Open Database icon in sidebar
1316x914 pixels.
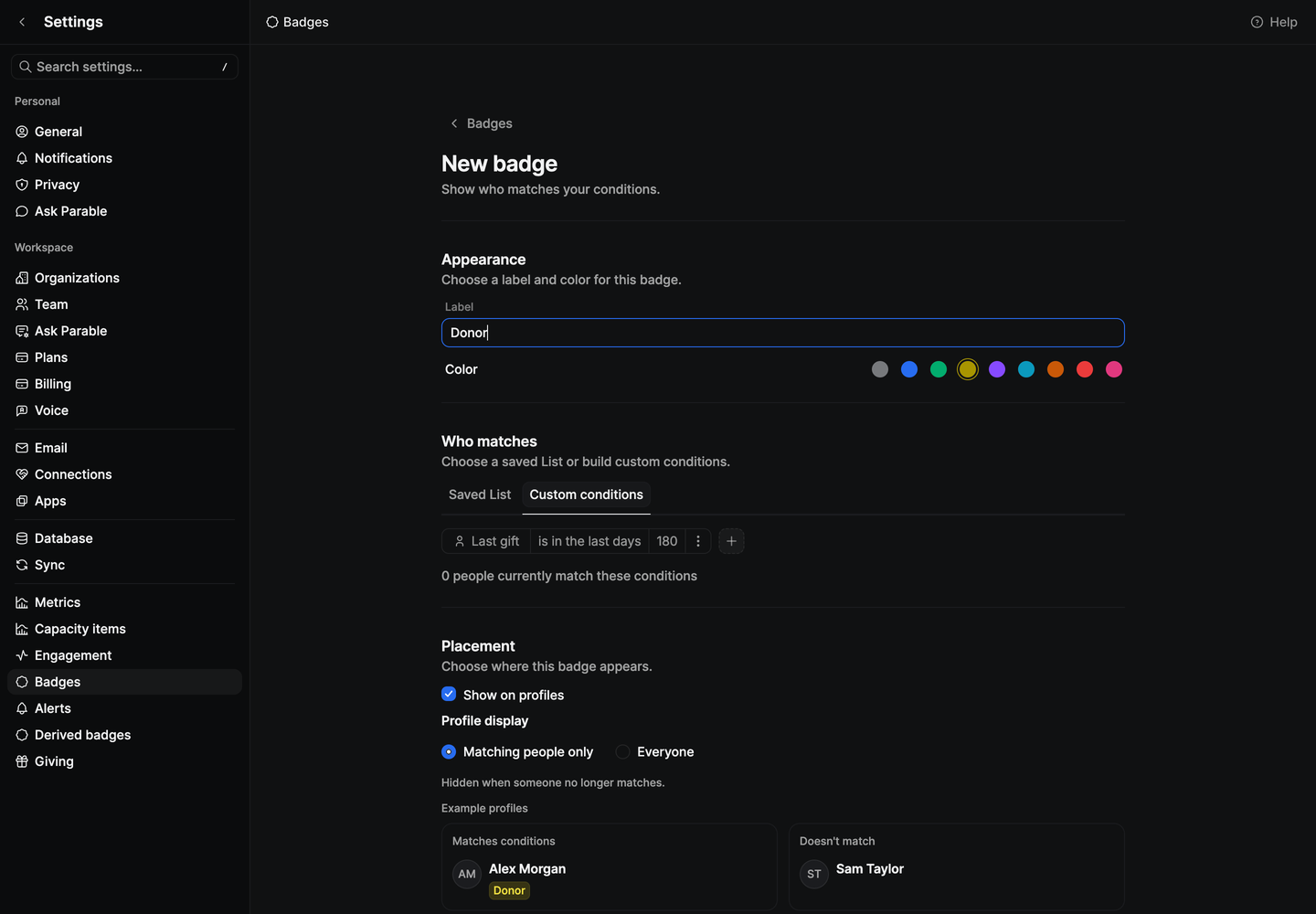click(x=22, y=538)
